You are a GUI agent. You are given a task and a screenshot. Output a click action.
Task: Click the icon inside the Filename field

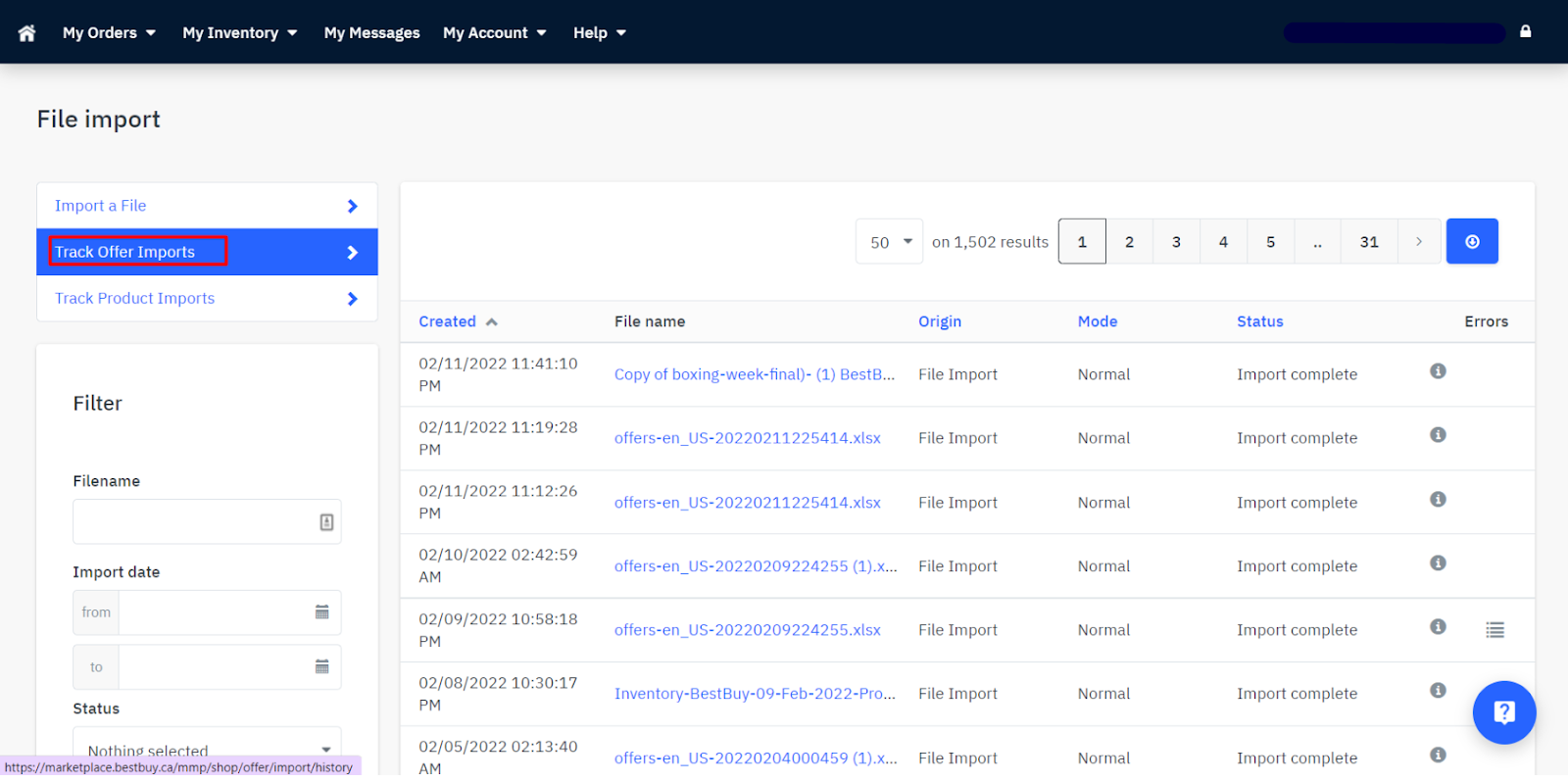click(326, 522)
